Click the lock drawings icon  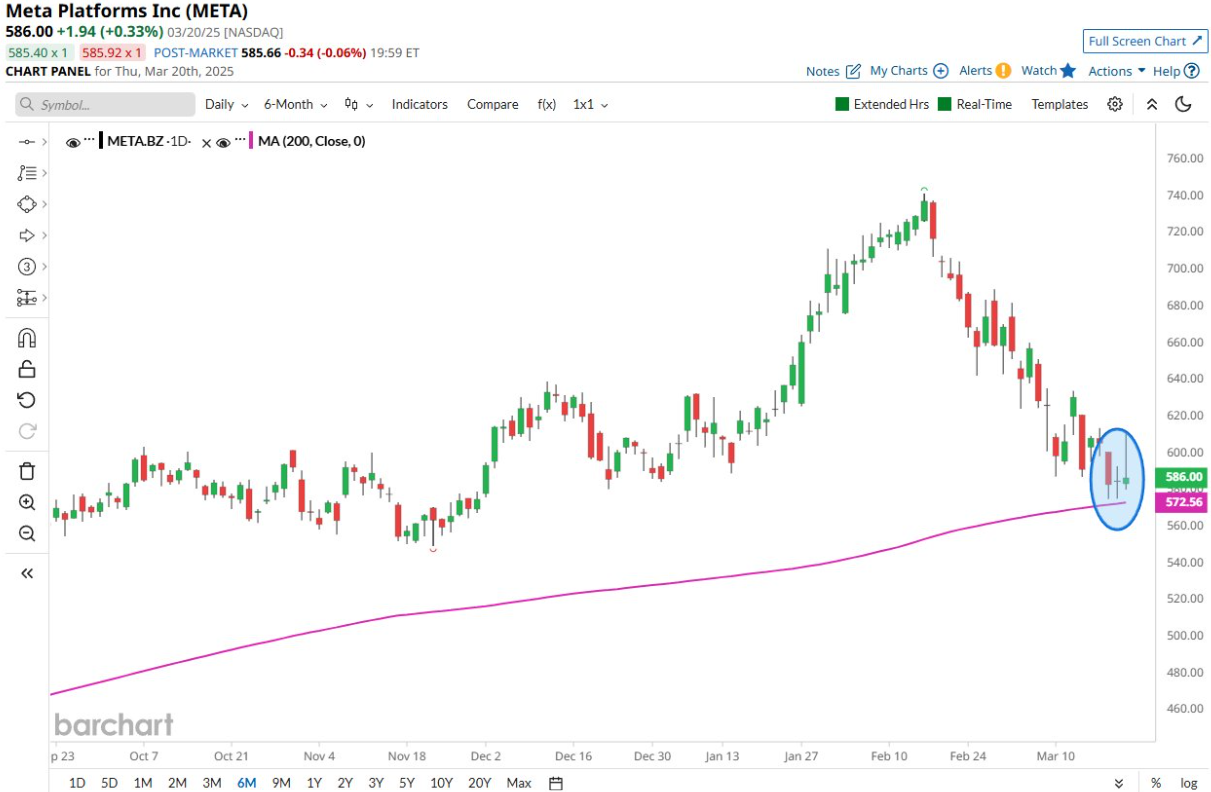27,369
